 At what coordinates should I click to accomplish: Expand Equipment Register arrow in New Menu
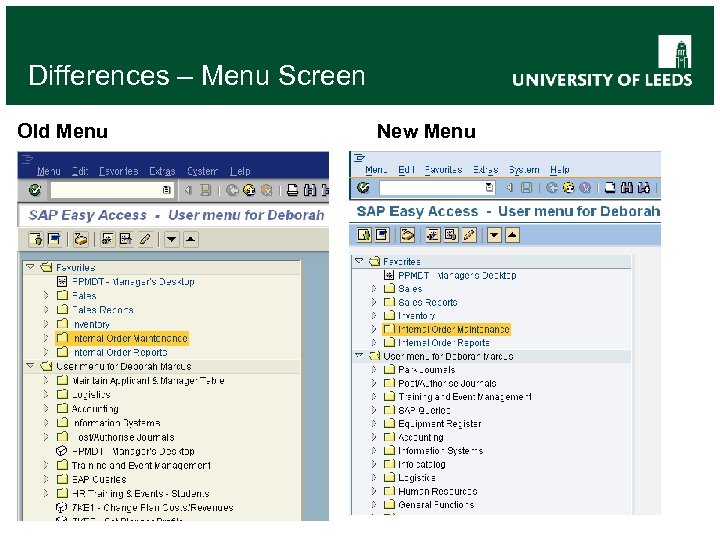click(x=374, y=423)
